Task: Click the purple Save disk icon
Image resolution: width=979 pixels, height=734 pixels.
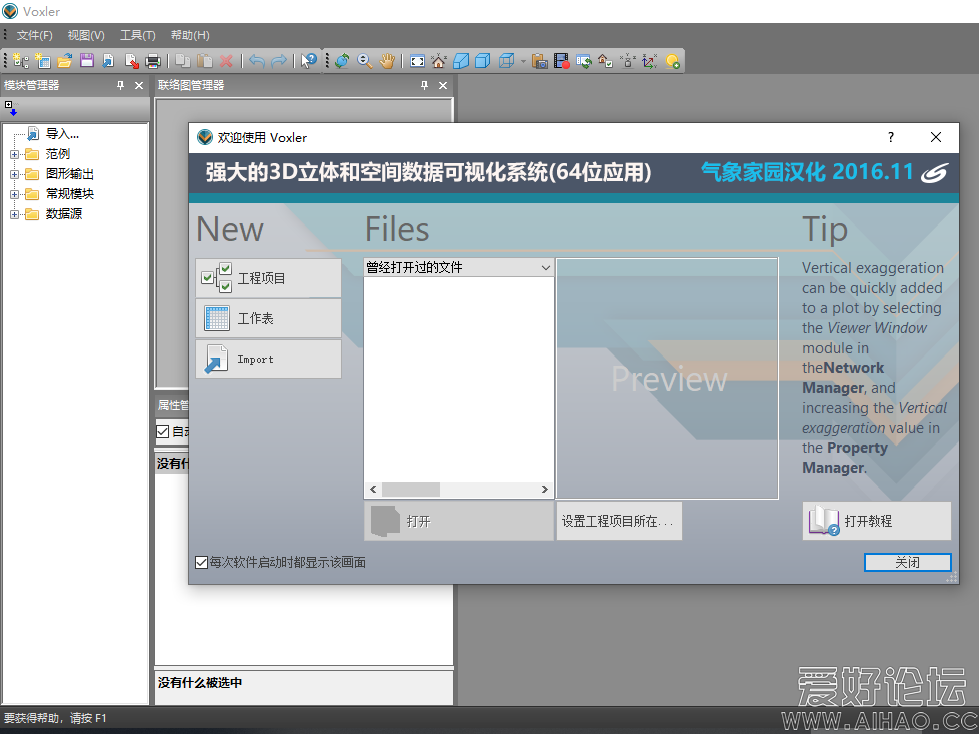Action: tap(87, 61)
